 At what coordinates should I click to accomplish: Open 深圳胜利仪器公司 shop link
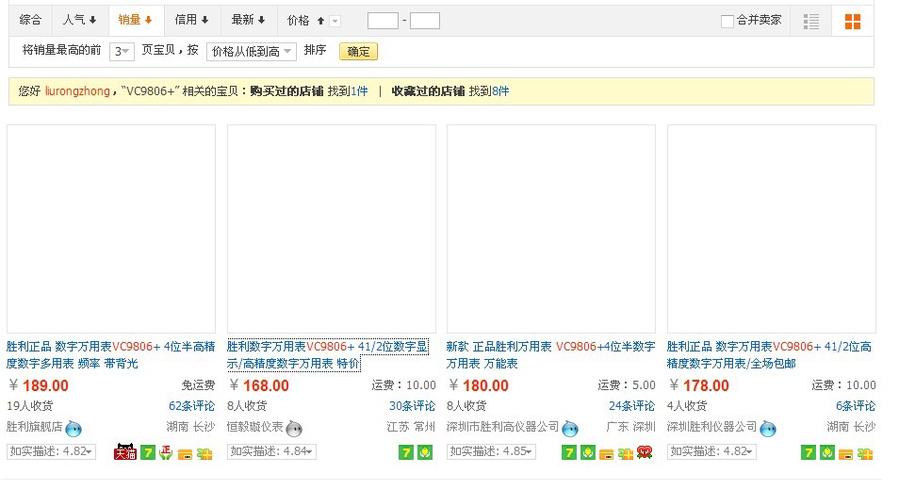tap(712, 427)
